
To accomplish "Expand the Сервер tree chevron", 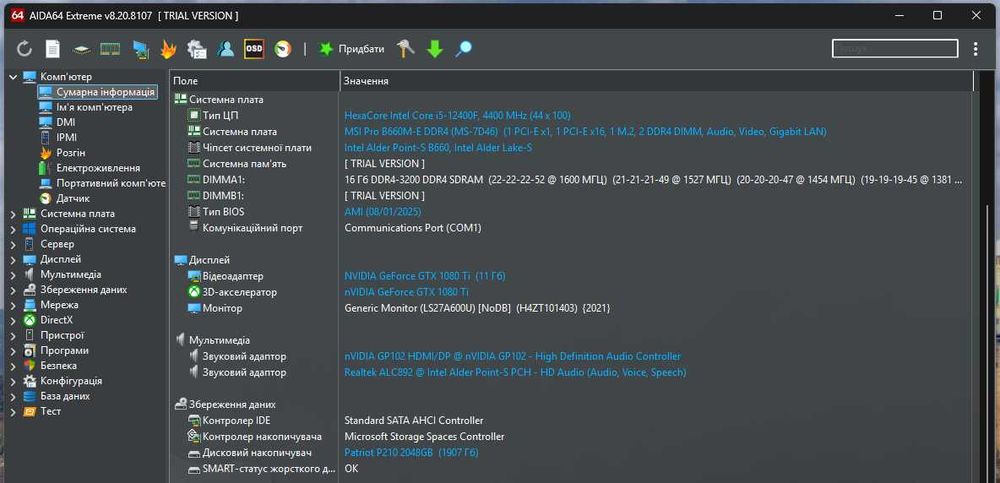I will [x=13, y=244].
